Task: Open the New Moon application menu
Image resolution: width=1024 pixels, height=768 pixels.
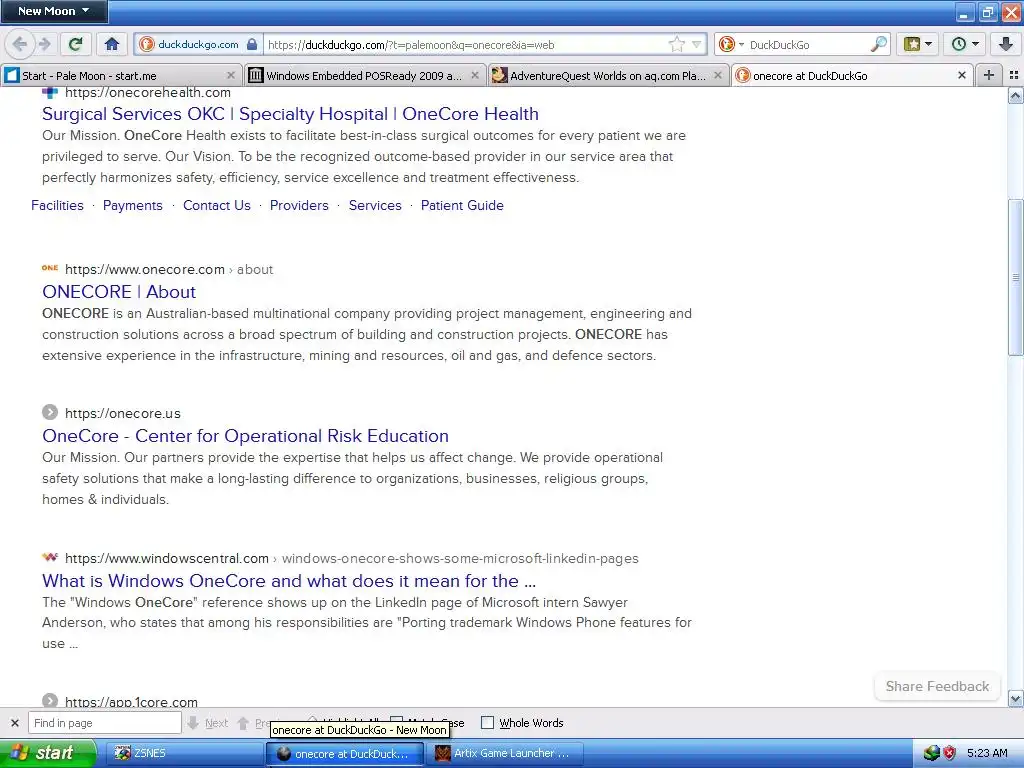Action: pyautogui.click(x=54, y=11)
